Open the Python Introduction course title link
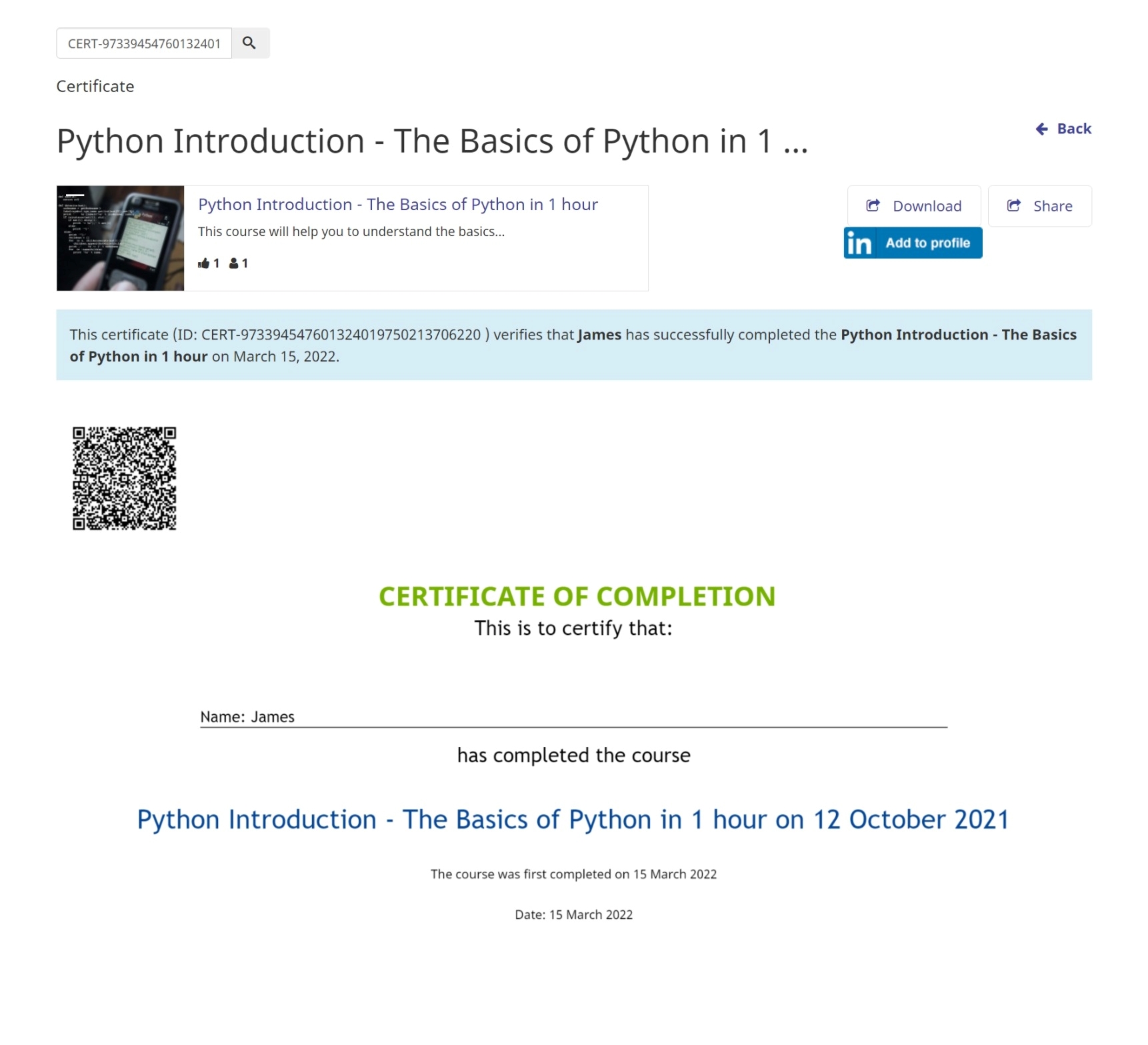 pyautogui.click(x=397, y=205)
